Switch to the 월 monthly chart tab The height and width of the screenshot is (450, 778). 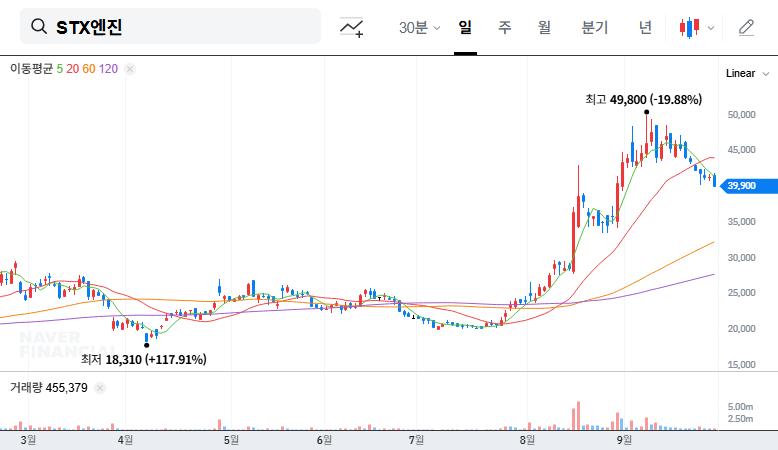[x=544, y=27]
